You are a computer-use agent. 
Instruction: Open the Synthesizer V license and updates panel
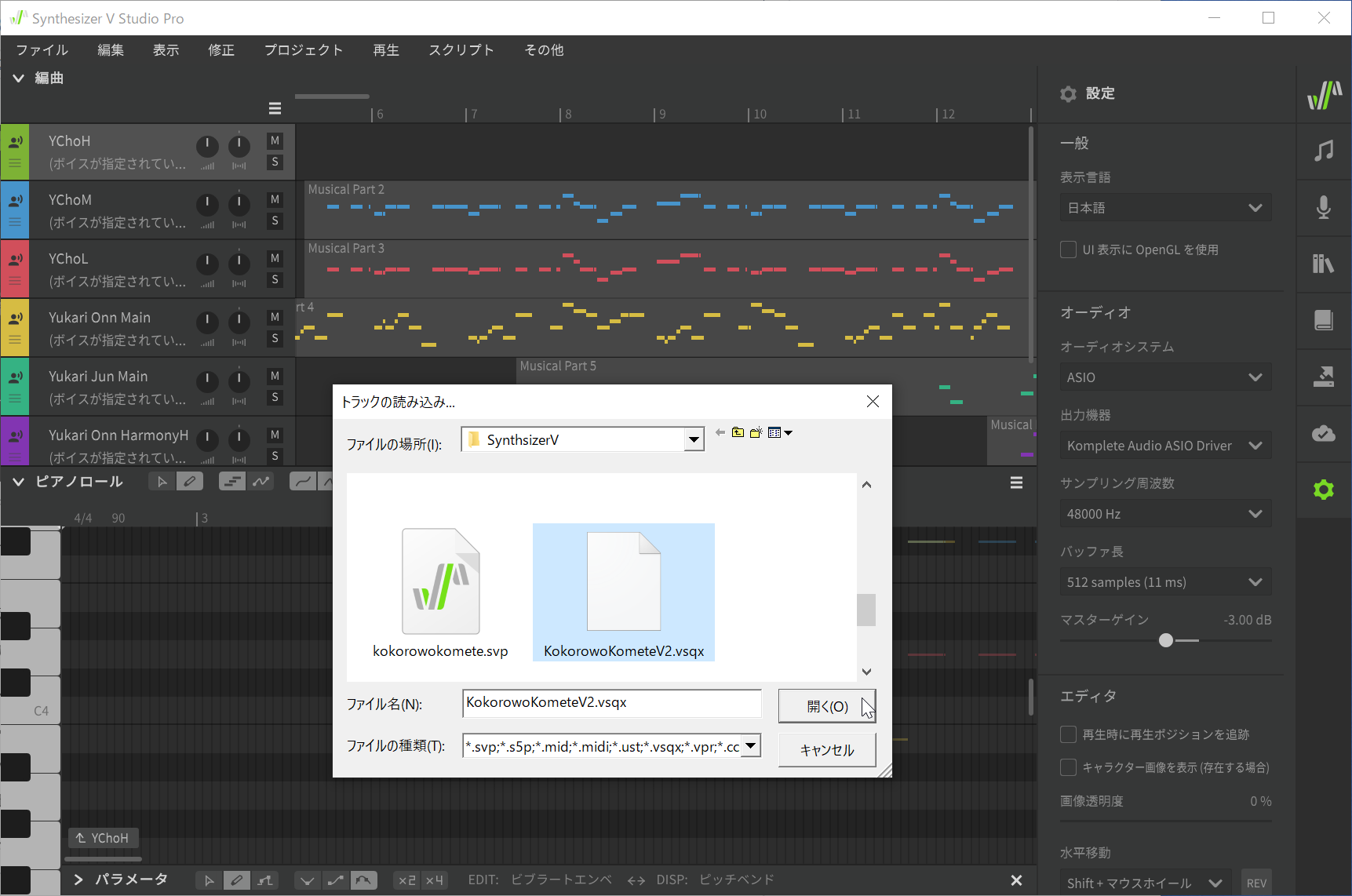tap(1324, 94)
